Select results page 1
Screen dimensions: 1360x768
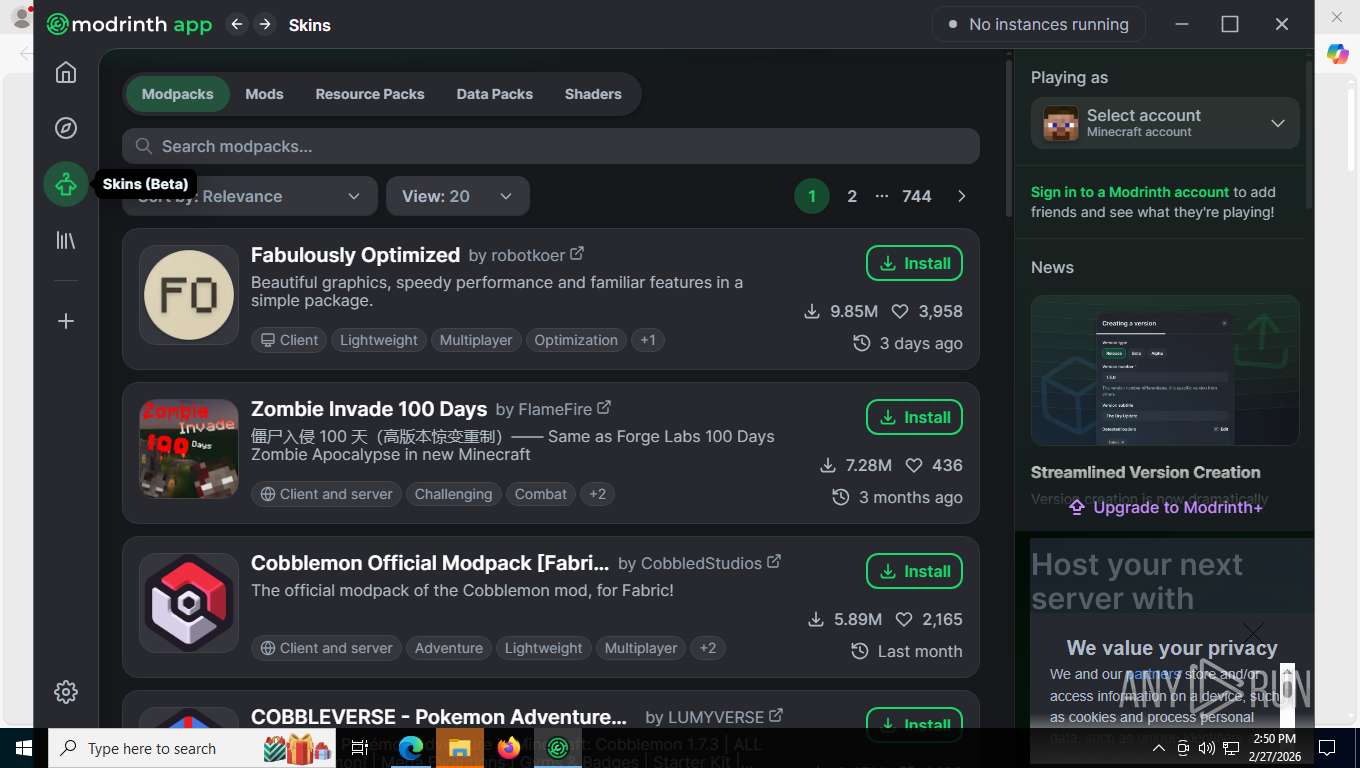(812, 196)
